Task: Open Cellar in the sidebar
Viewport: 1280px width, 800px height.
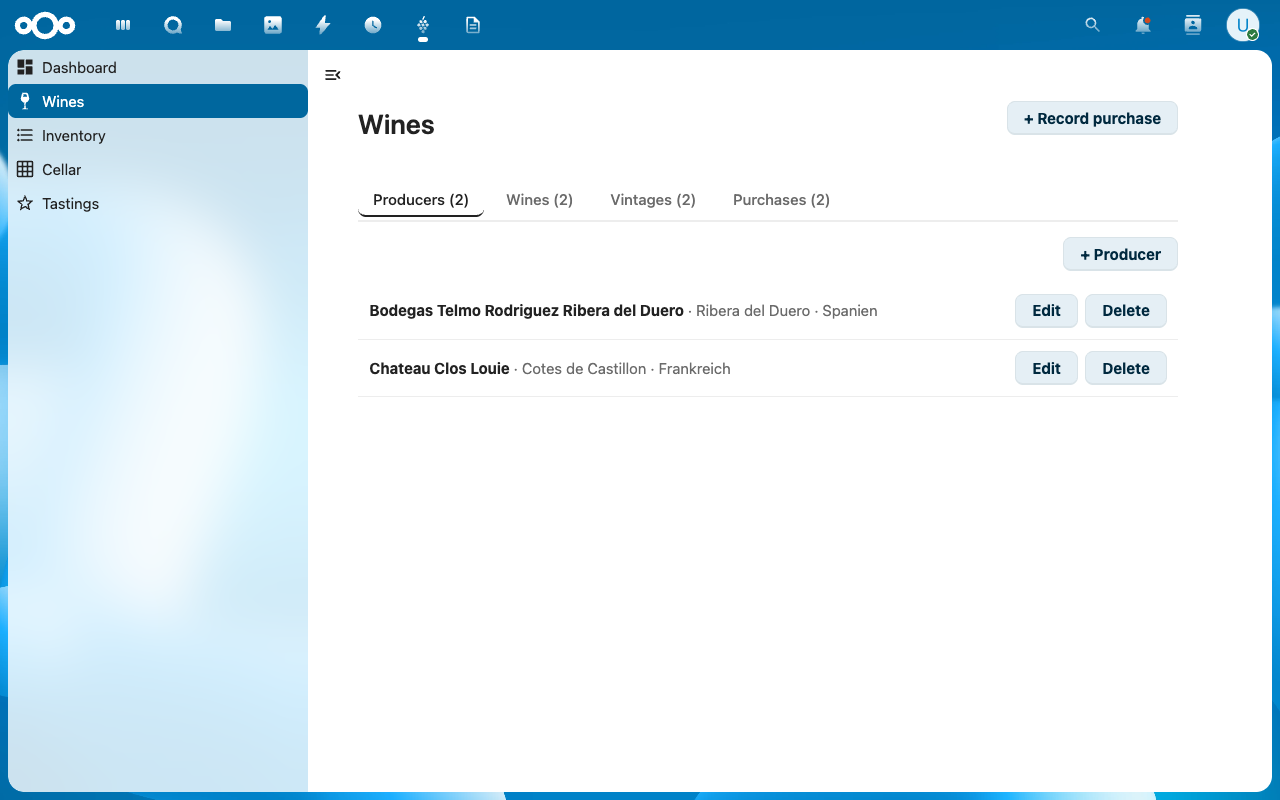Action: pos(158,169)
